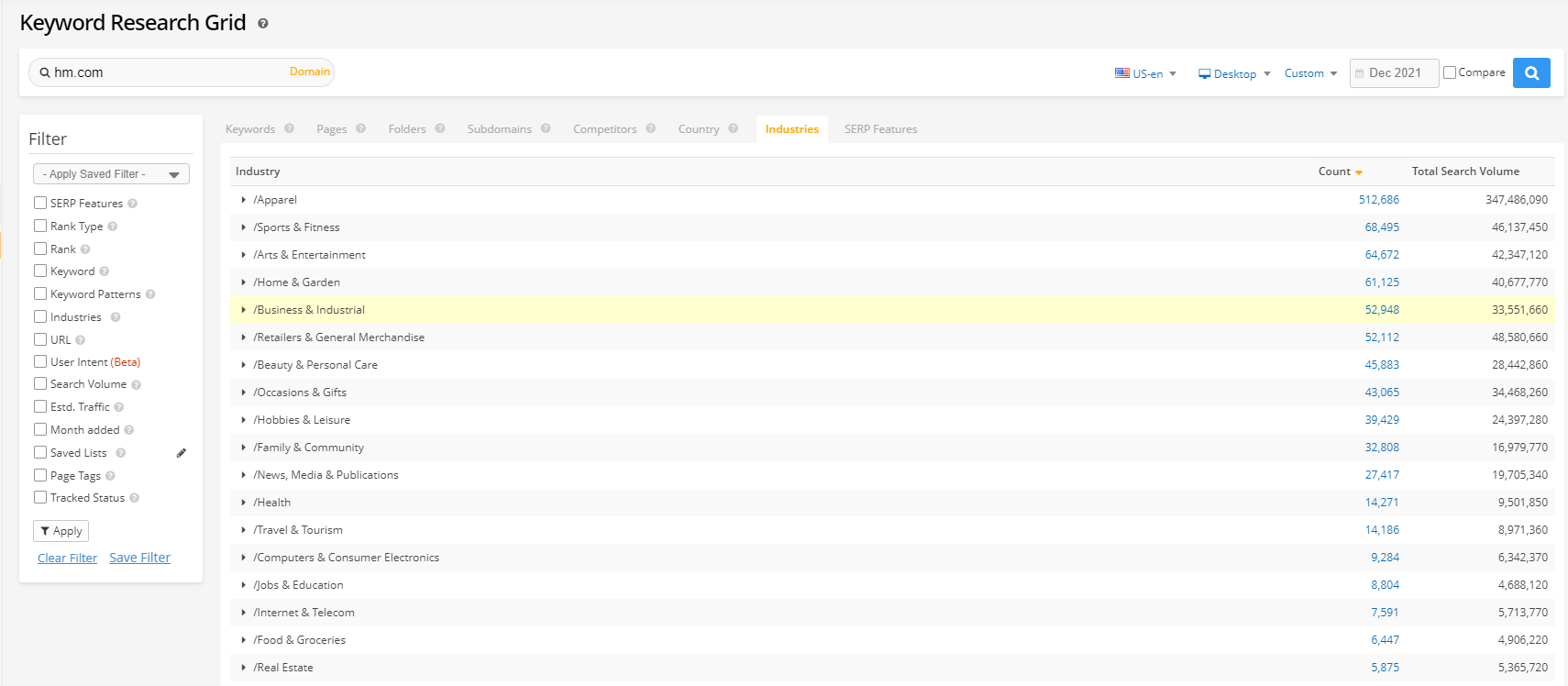
Task: Switch to the SERP Features tab
Action: 880,129
